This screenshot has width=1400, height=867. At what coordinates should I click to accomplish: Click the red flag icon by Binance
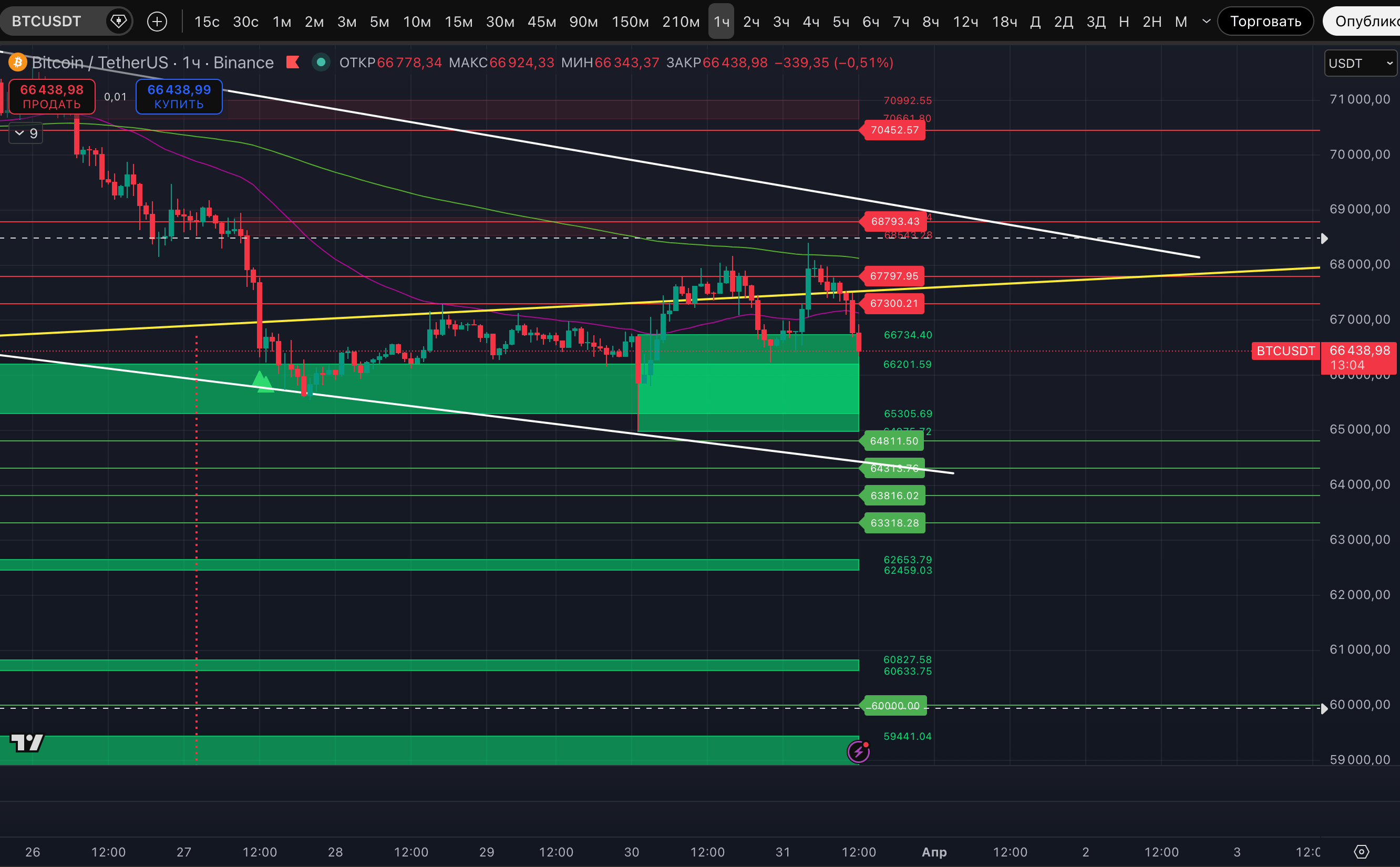tap(293, 62)
